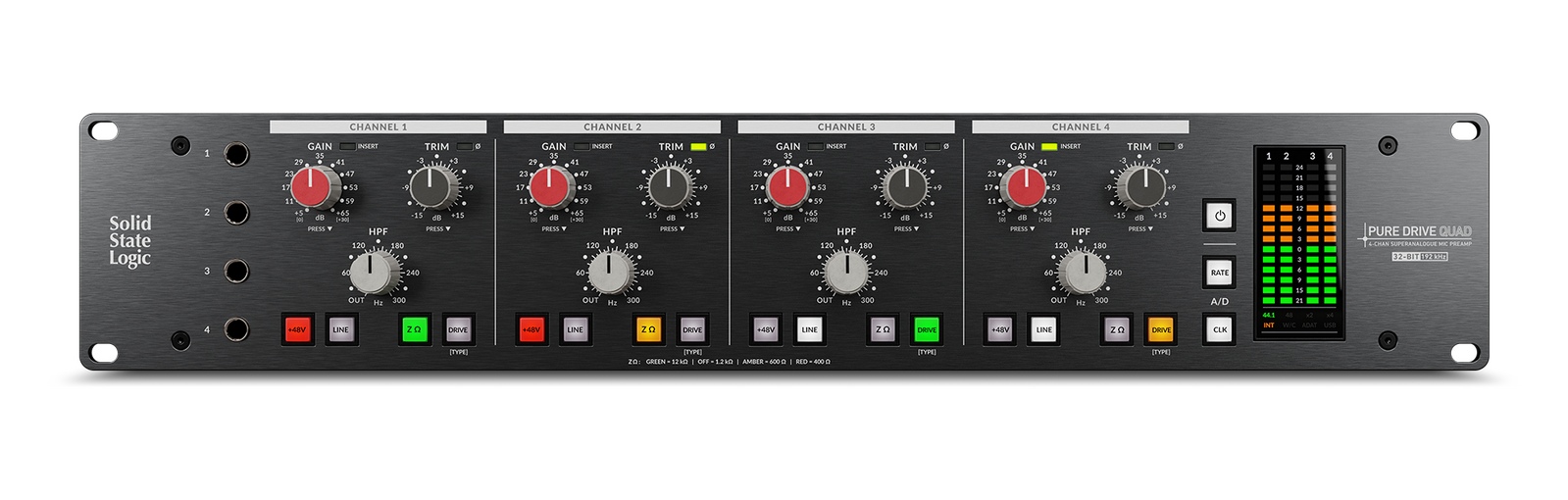Click Channel 2 TRIM knob

[669, 186]
